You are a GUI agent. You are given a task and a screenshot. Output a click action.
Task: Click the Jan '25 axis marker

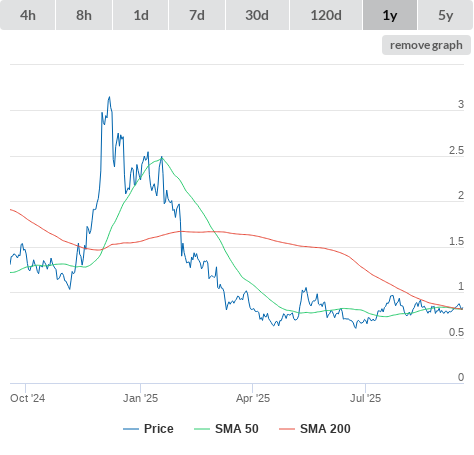pyautogui.click(x=140, y=398)
